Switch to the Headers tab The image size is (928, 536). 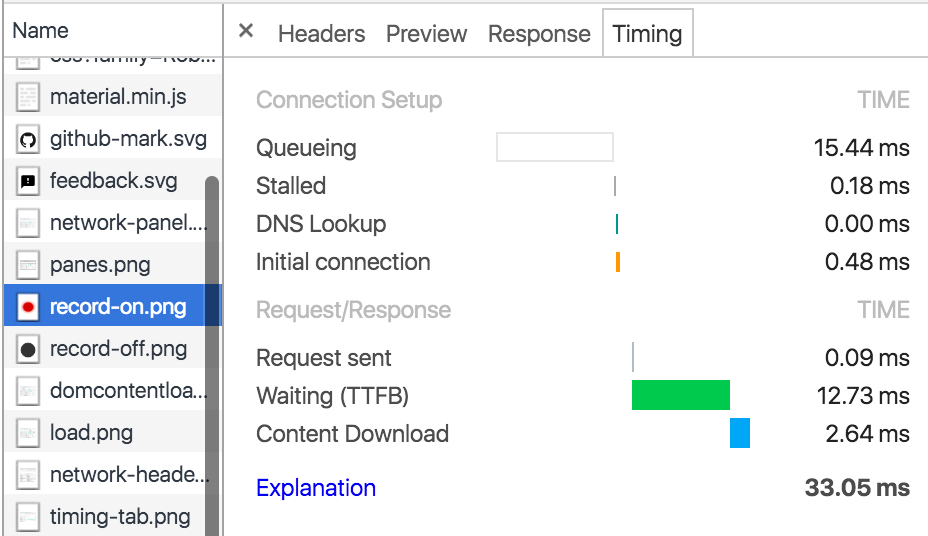[321, 34]
